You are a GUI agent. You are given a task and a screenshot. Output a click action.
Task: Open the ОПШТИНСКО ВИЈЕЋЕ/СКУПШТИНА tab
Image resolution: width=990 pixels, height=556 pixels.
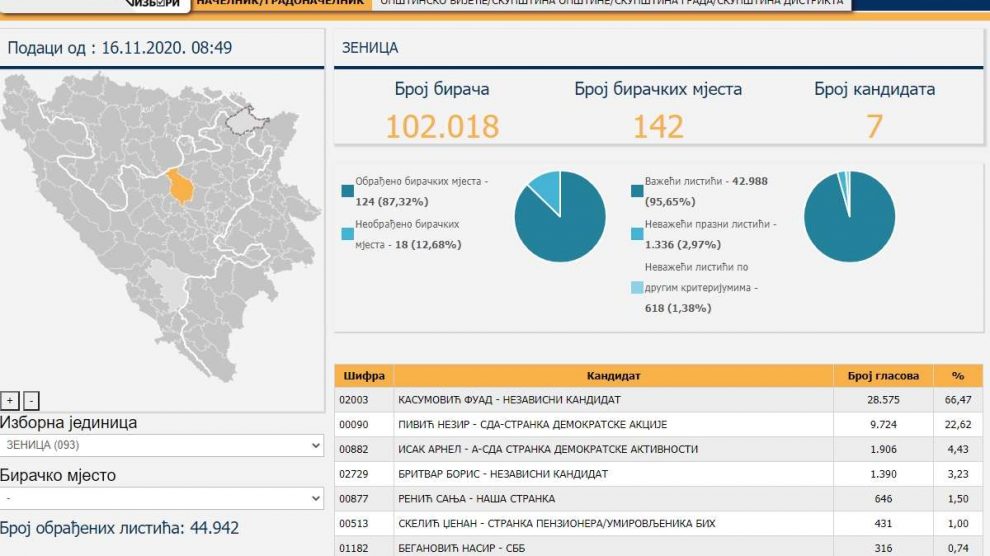point(610,4)
